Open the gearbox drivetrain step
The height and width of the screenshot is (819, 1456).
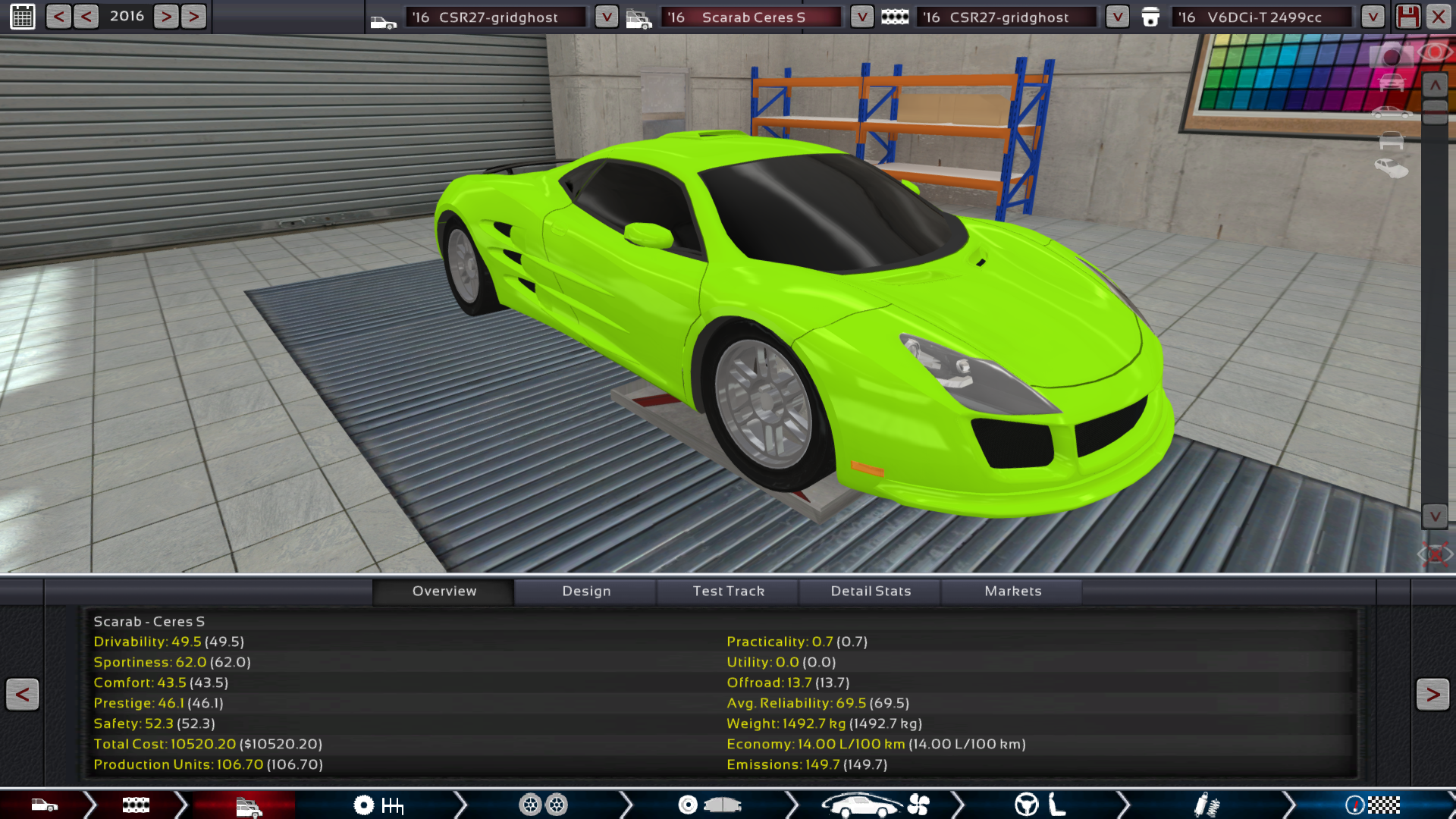point(379,805)
